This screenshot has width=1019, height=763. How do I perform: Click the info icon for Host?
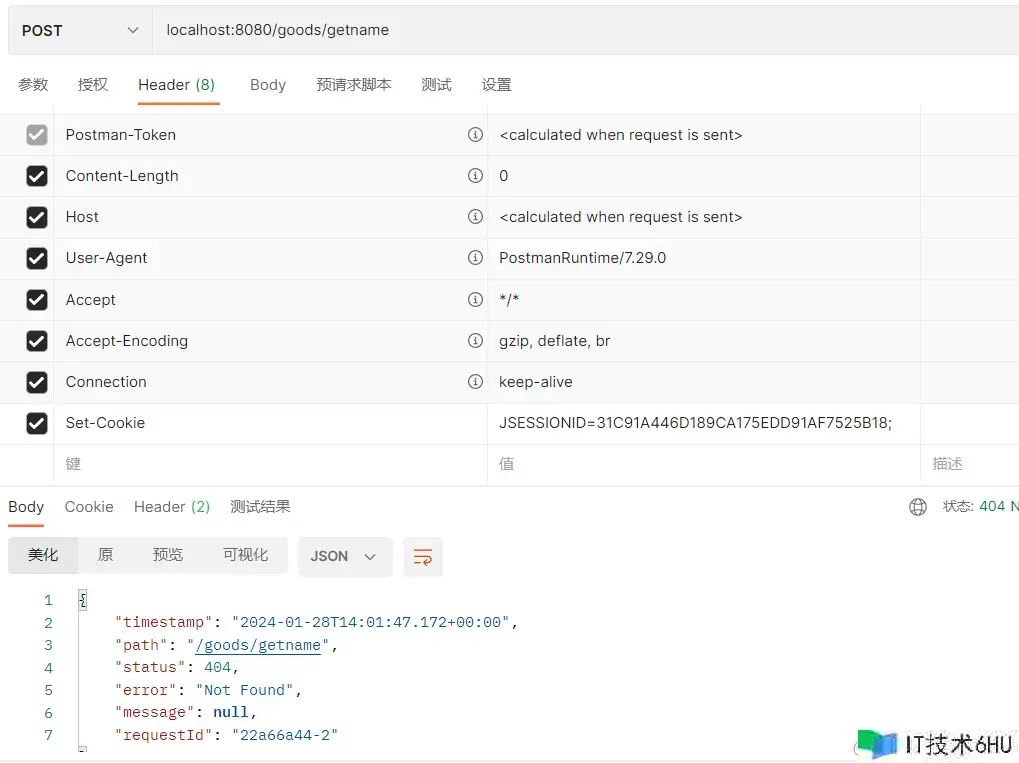click(x=476, y=216)
